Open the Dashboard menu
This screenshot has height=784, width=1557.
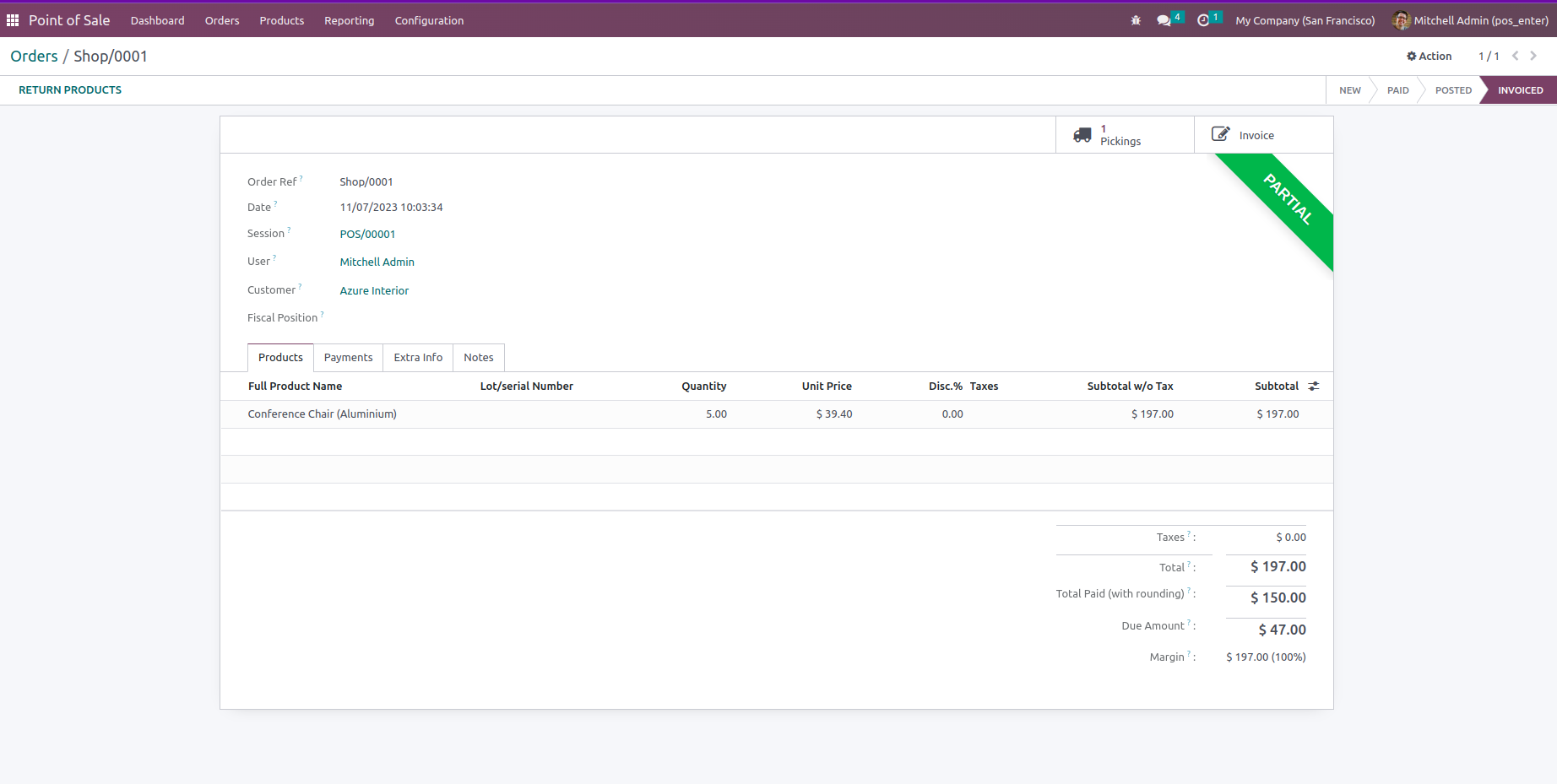coord(158,20)
